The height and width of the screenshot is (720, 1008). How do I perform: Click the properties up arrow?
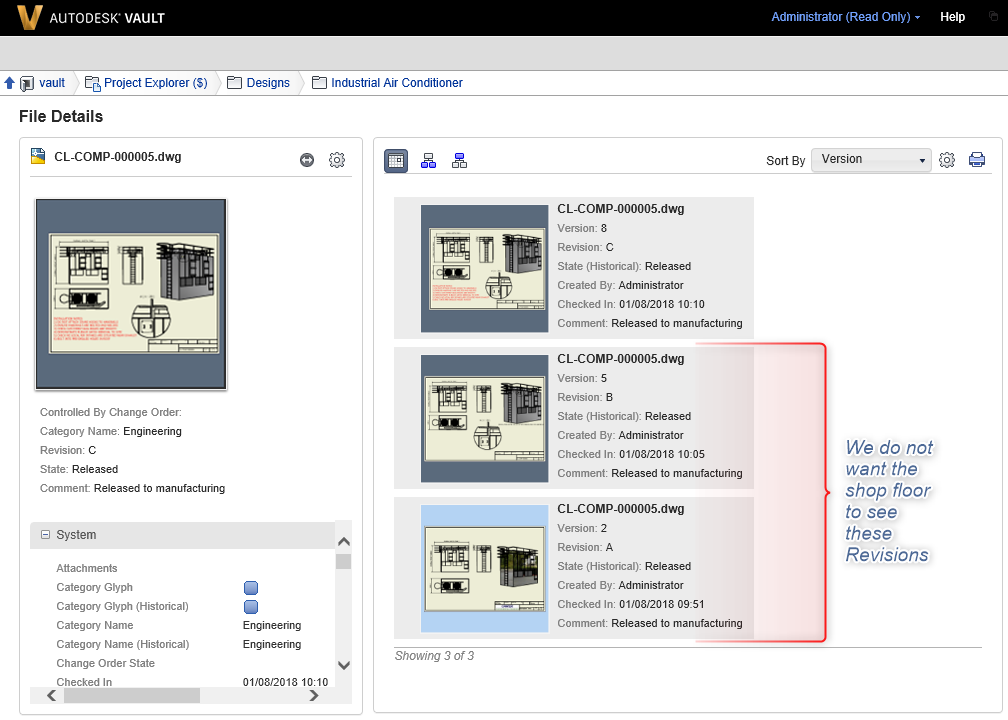pyautogui.click(x=344, y=542)
